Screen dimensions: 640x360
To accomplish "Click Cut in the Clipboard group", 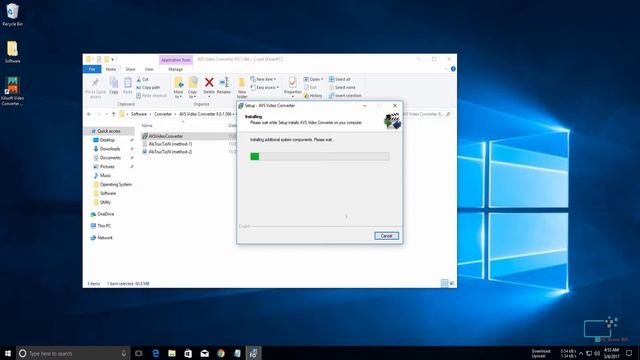I will (142, 79).
